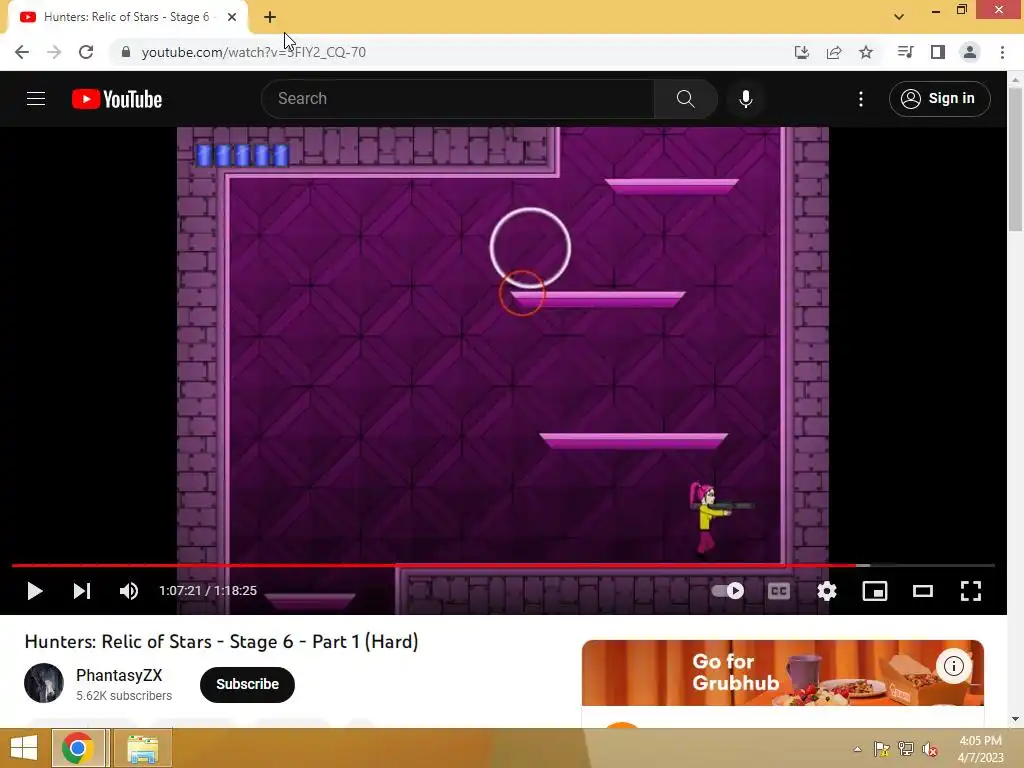Screen dimensions: 1024x768
Task: Open the network tray icon
Action: [906, 749]
